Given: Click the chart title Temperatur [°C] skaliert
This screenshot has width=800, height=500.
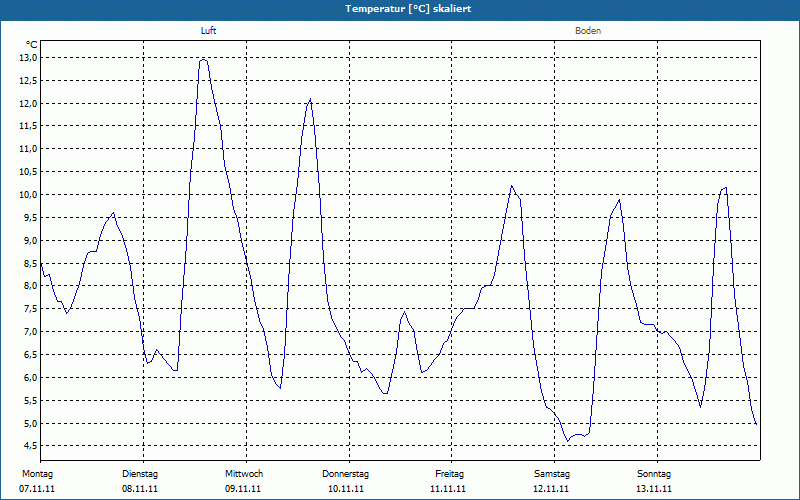Looking at the screenshot, I should point(408,9).
